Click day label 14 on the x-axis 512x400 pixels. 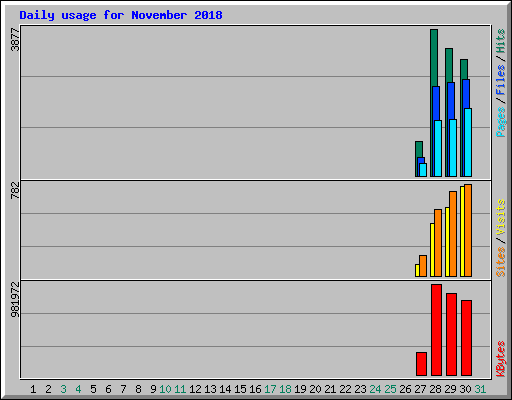(225, 389)
